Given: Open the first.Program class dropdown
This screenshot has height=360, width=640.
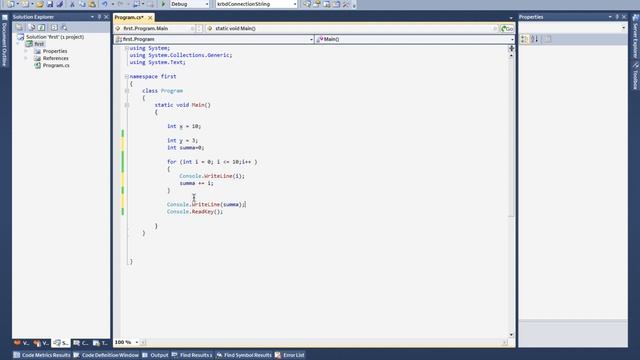Looking at the screenshot, I should (x=311, y=40).
